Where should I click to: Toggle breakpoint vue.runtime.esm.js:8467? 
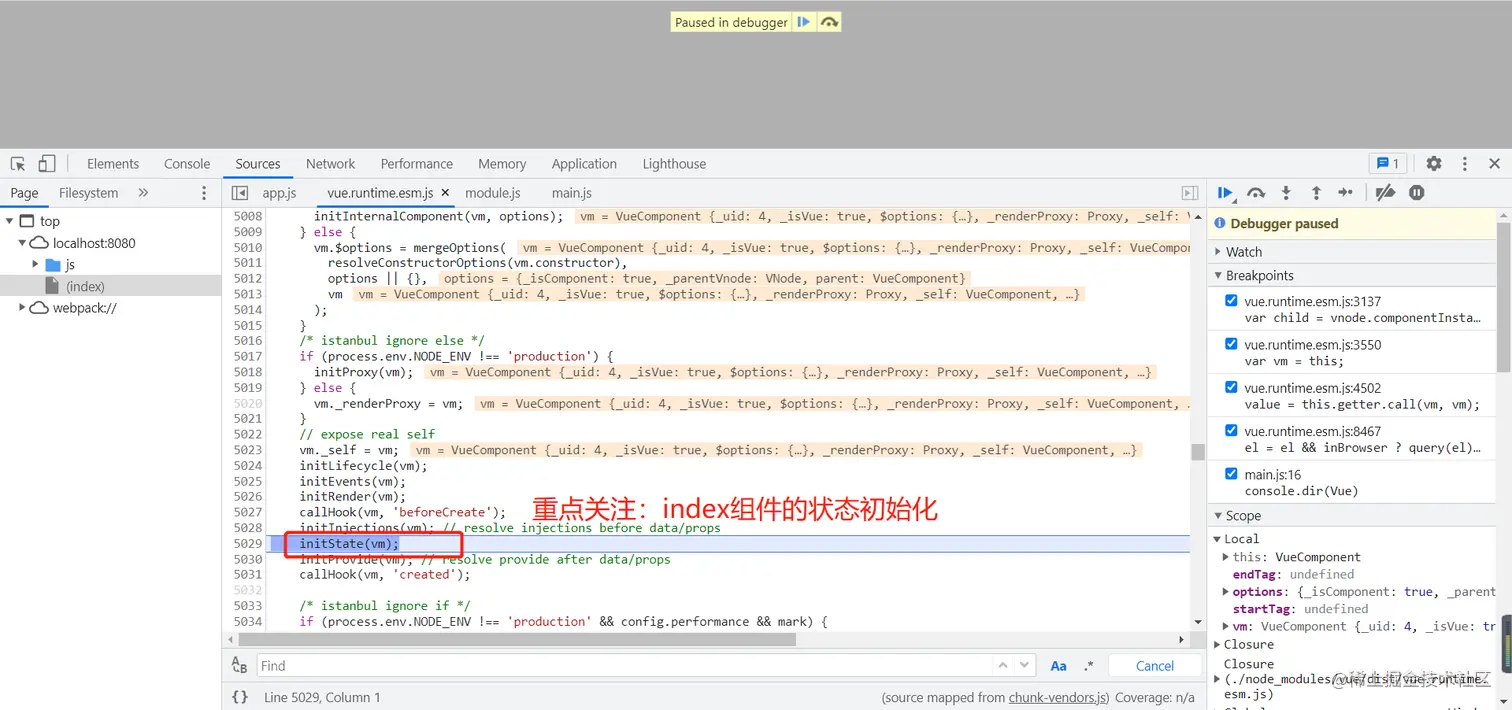point(1231,430)
